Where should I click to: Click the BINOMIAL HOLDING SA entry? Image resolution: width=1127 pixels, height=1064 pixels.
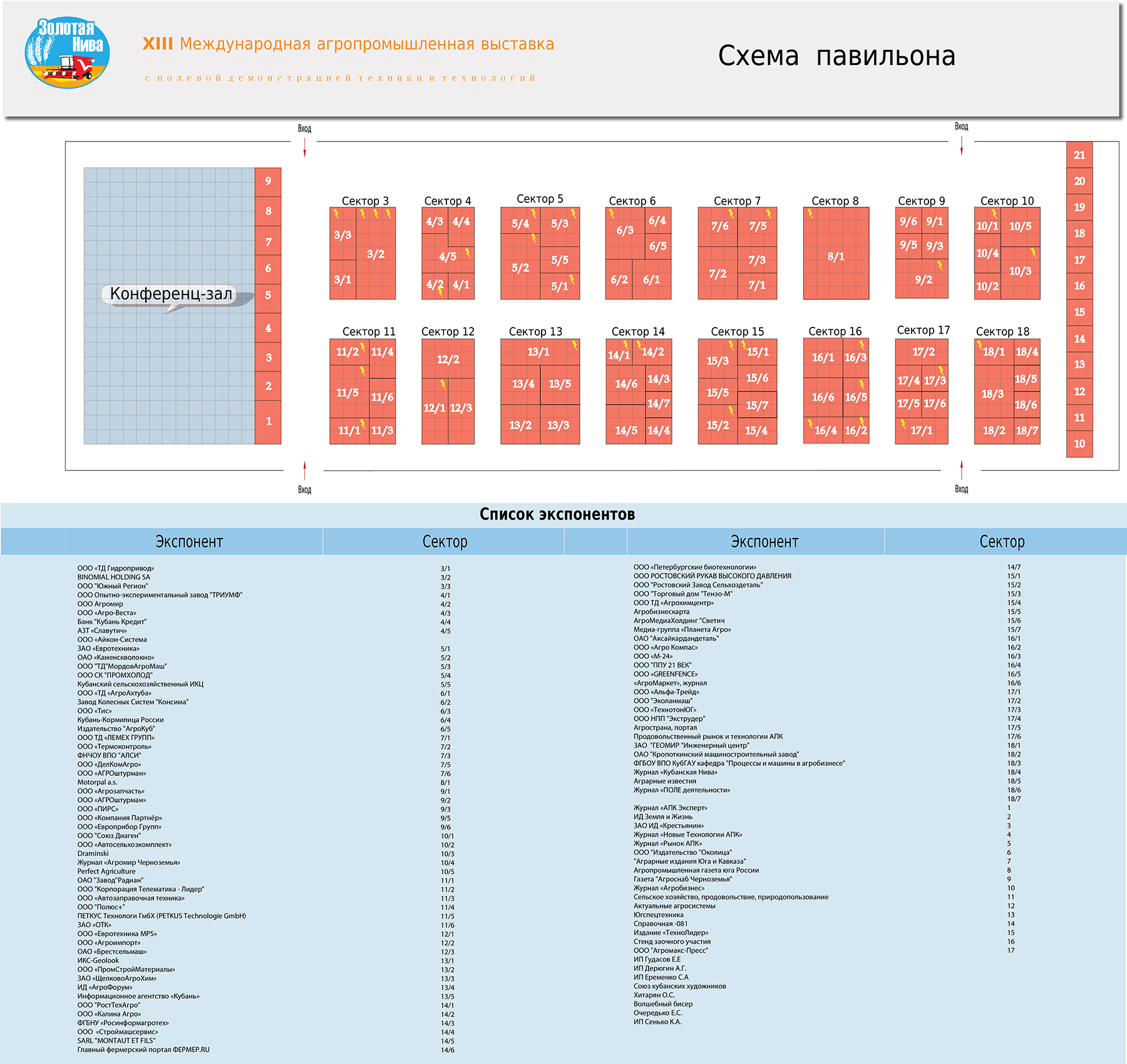coord(114,577)
